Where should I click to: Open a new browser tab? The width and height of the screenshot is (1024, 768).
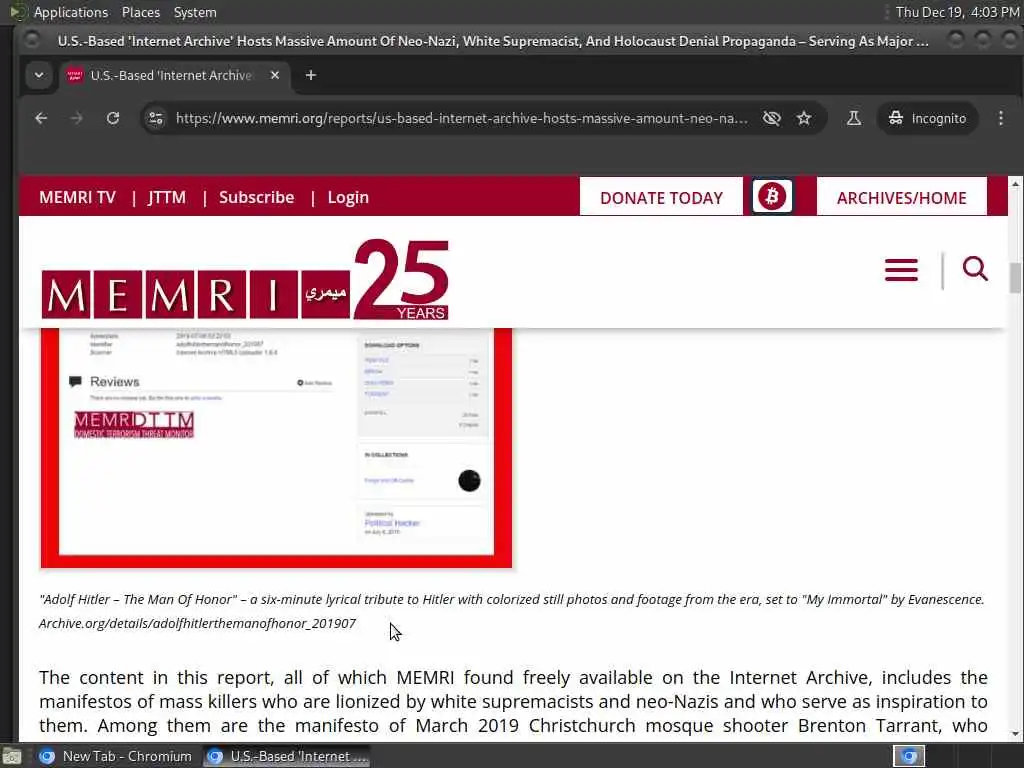(311, 75)
